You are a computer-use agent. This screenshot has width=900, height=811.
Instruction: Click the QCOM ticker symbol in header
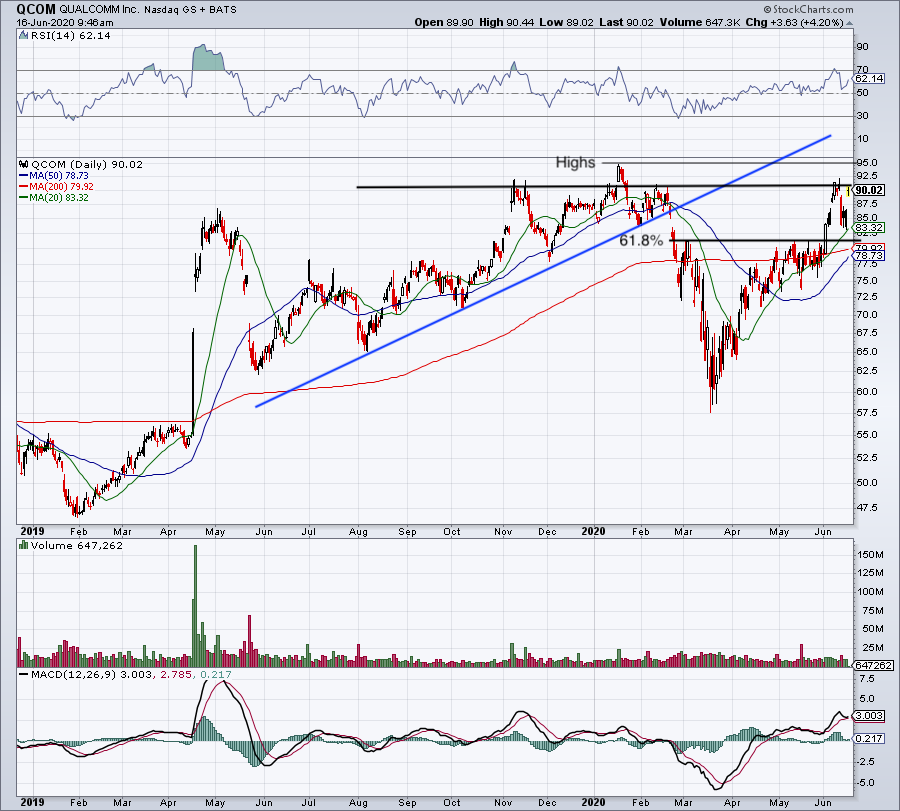click(x=36, y=9)
